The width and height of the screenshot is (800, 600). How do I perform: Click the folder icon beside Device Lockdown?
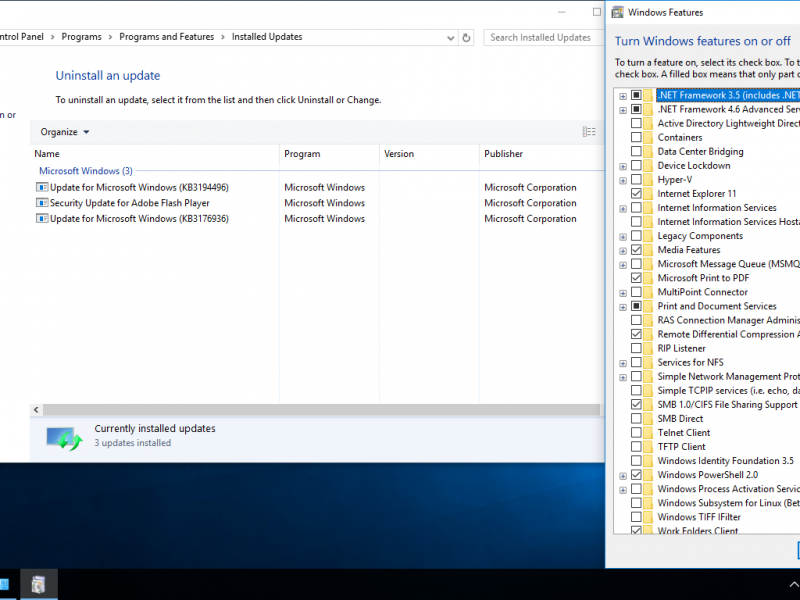point(648,166)
